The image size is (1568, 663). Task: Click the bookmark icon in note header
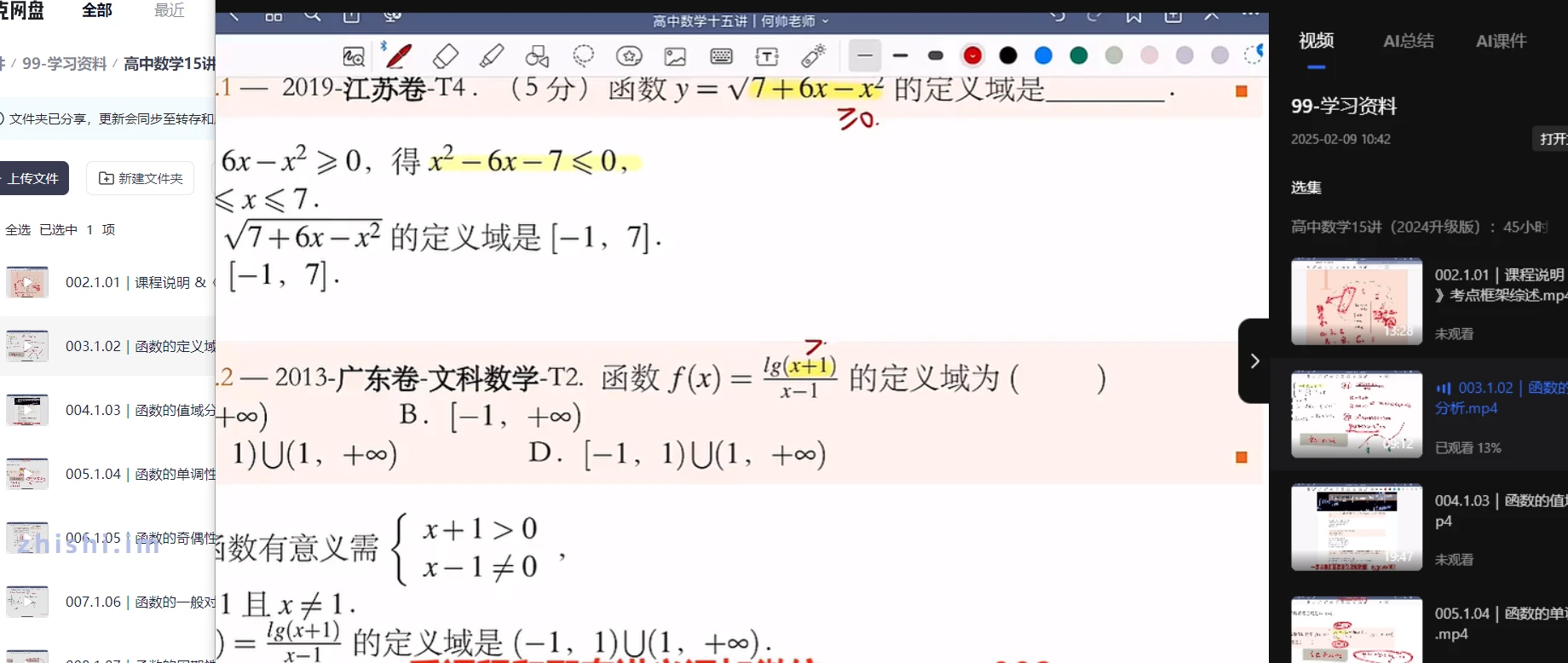(x=1134, y=15)
